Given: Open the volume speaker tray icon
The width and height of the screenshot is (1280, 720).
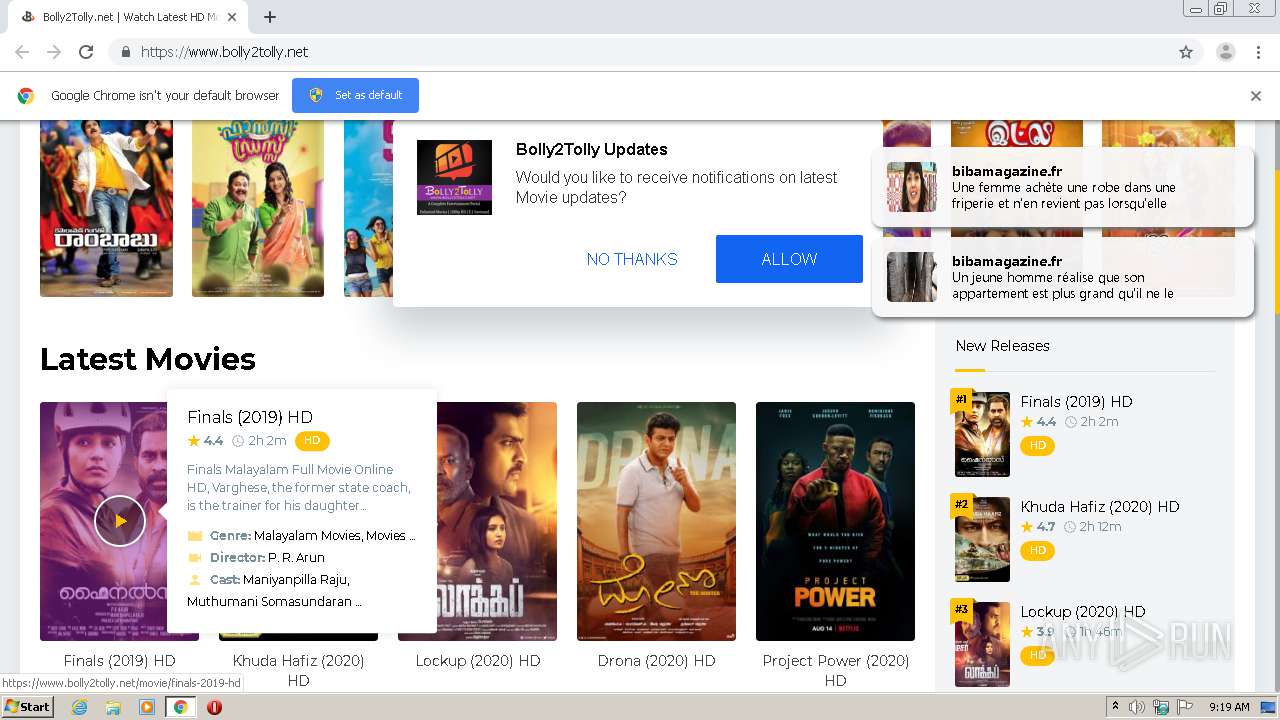Looking at the screenshot, I should 1136,707.
